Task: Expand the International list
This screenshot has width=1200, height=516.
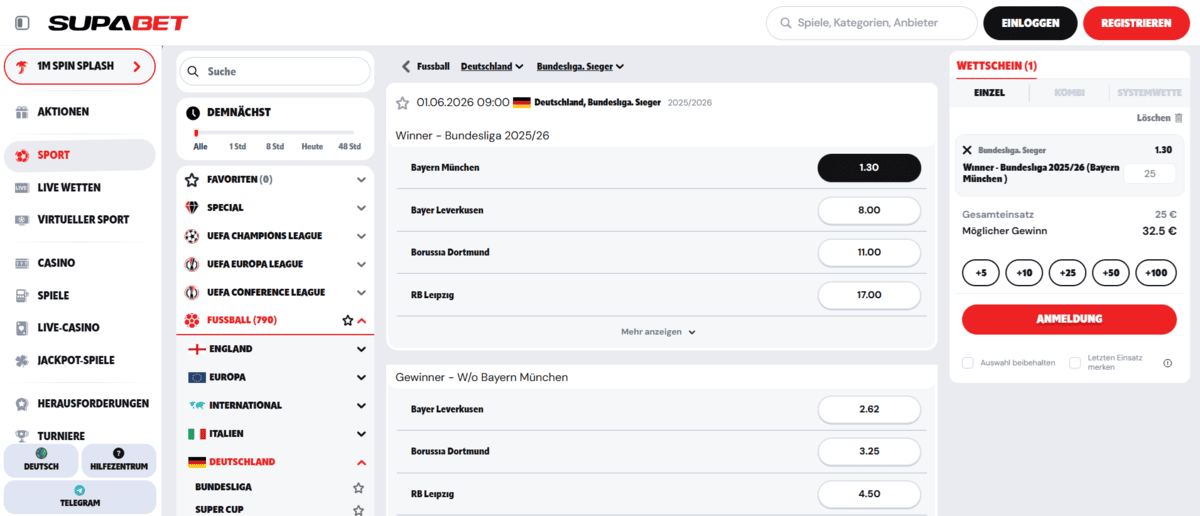Action: [361, 405]
